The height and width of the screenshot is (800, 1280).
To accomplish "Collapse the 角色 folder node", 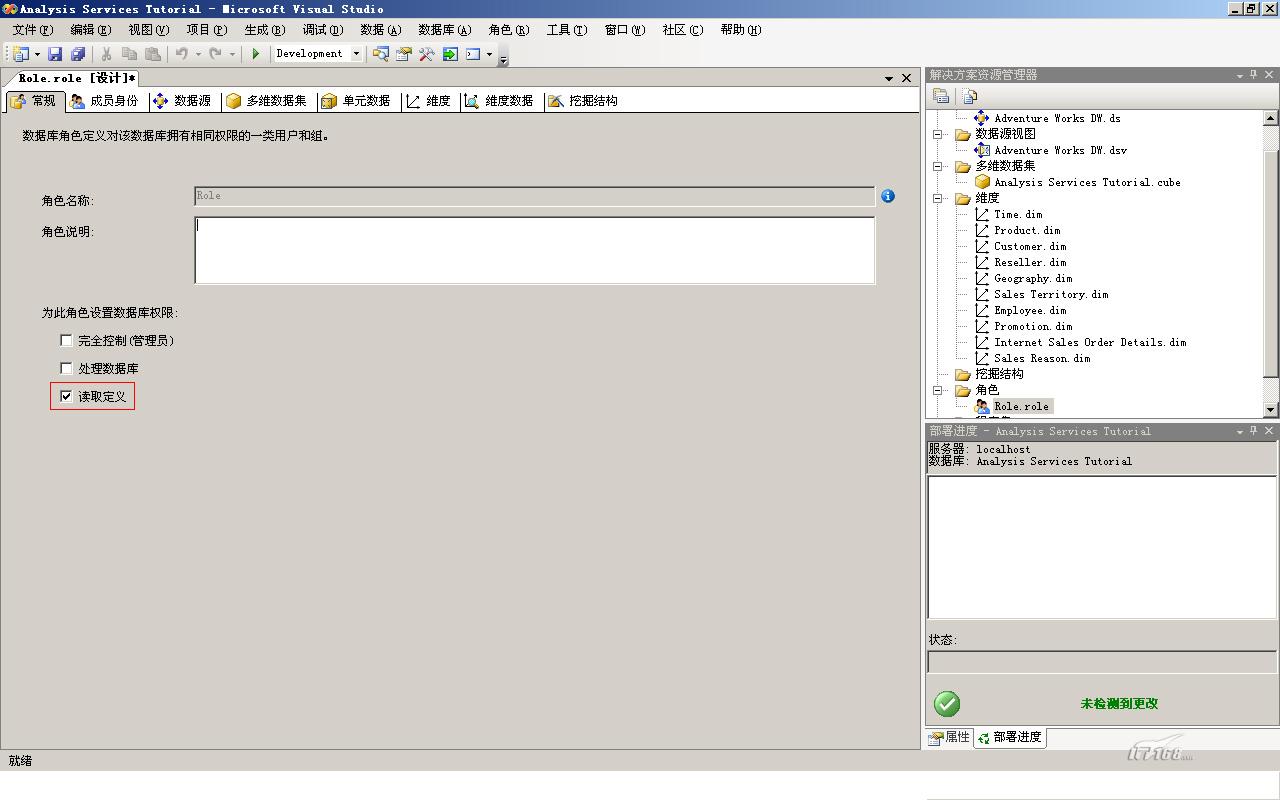I will (938, 390).
